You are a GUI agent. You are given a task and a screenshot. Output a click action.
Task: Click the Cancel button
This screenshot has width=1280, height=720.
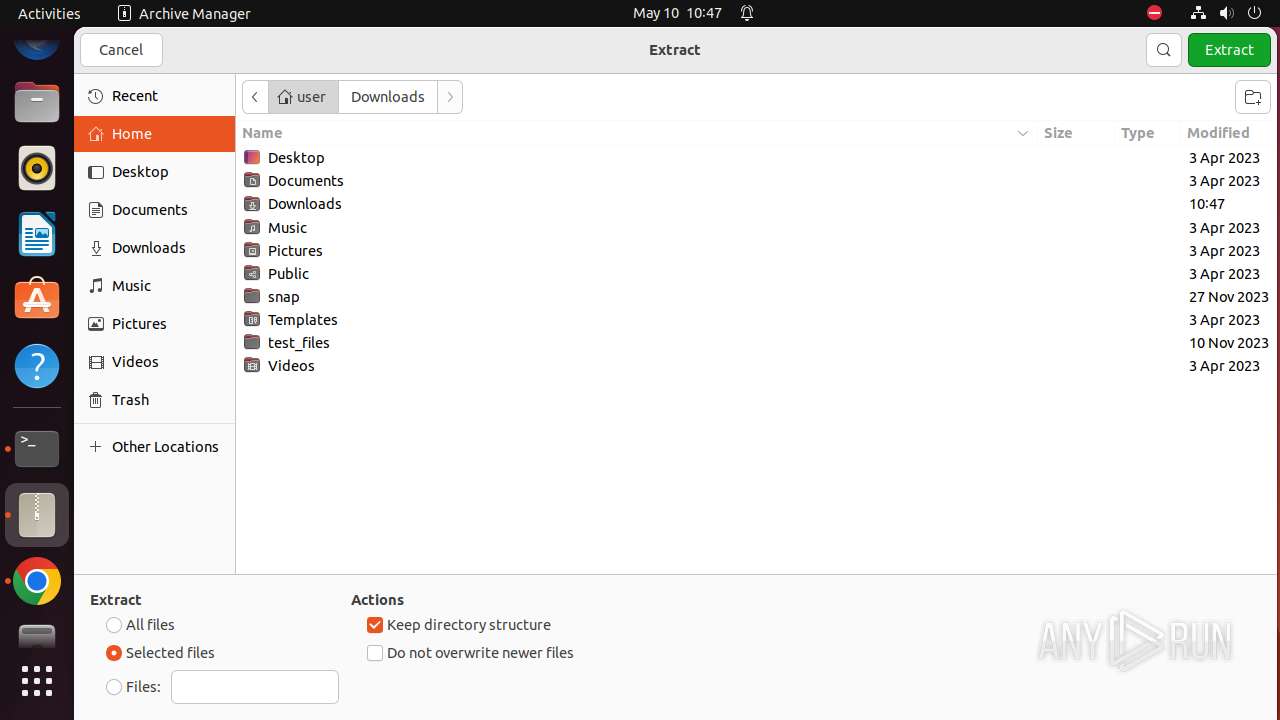pyautogui.click(x=121, y=50)
